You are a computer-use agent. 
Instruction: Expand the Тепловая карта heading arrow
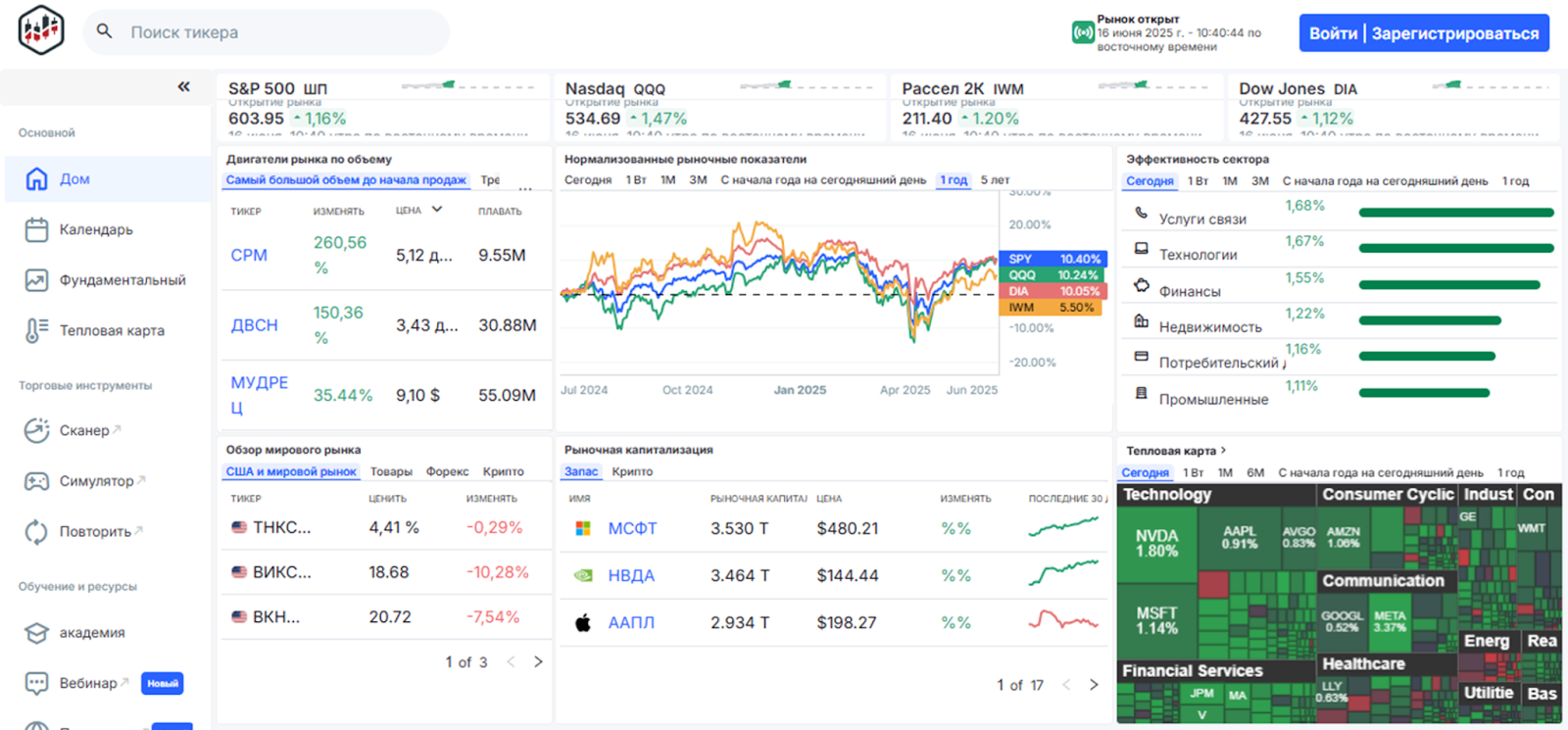pyautogui.click(x=1223, y=451)
